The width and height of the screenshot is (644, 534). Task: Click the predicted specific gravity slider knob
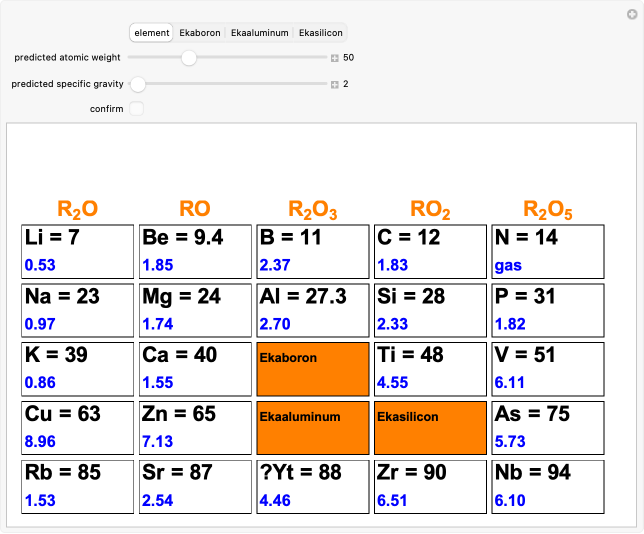pyautogui.click(x=139, y=84)
